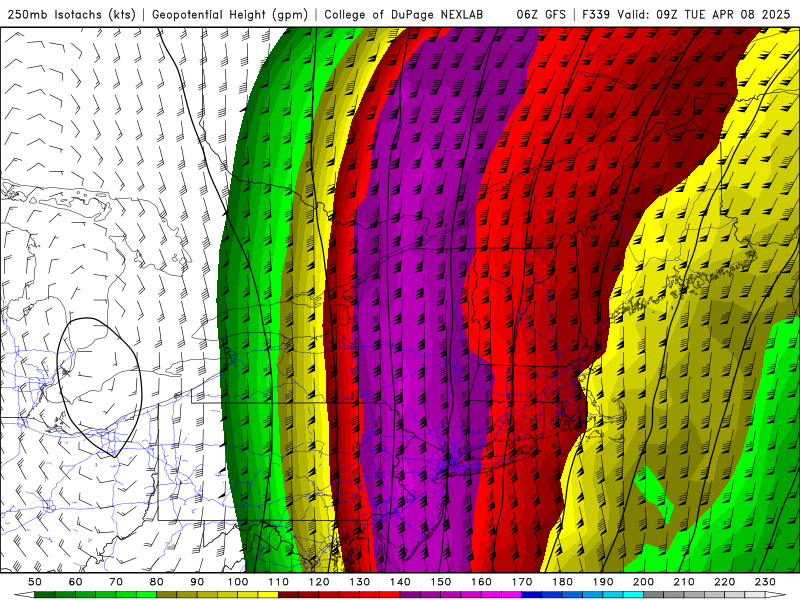Click the 170 label on the isotach scale

tap(522, 582)
